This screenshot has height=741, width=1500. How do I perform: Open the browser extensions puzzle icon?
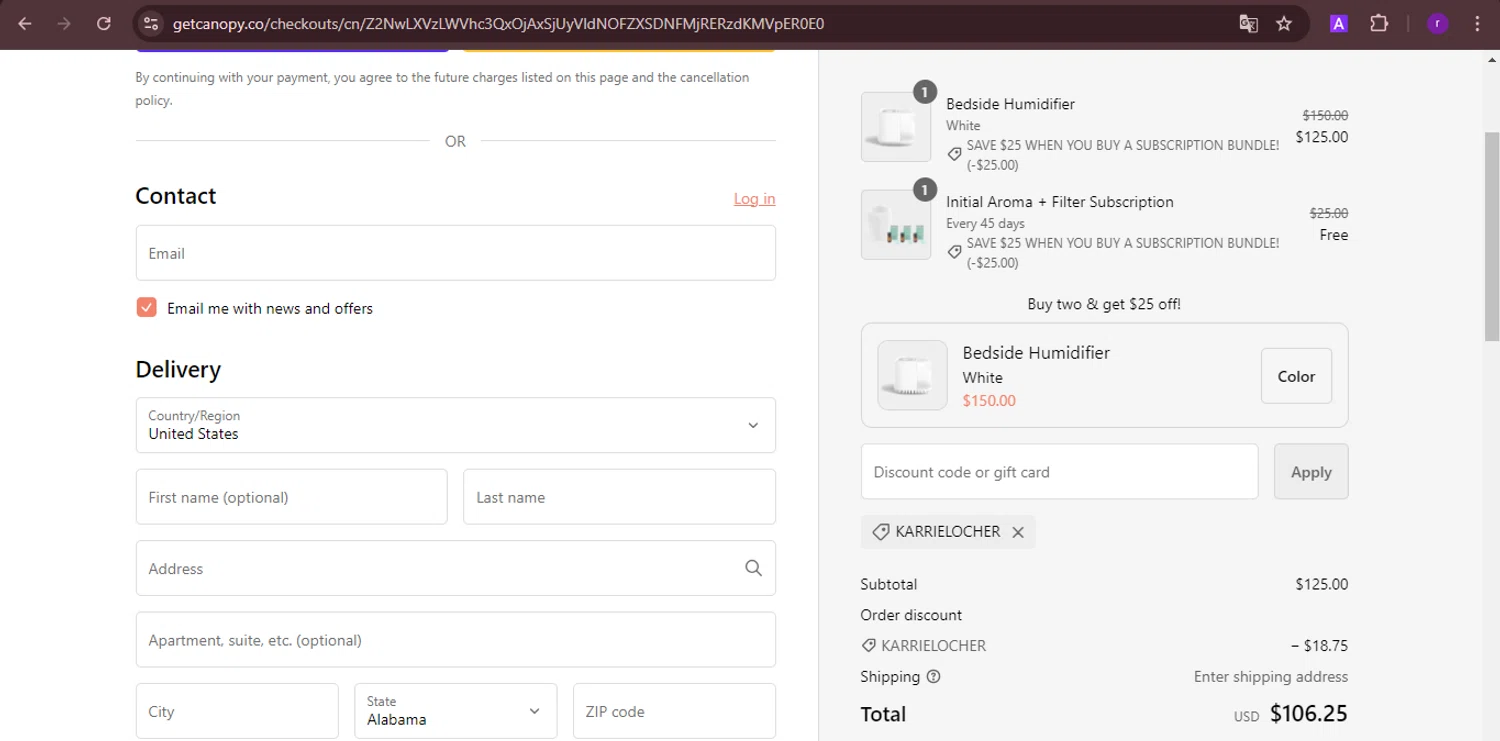point(1379,24)
